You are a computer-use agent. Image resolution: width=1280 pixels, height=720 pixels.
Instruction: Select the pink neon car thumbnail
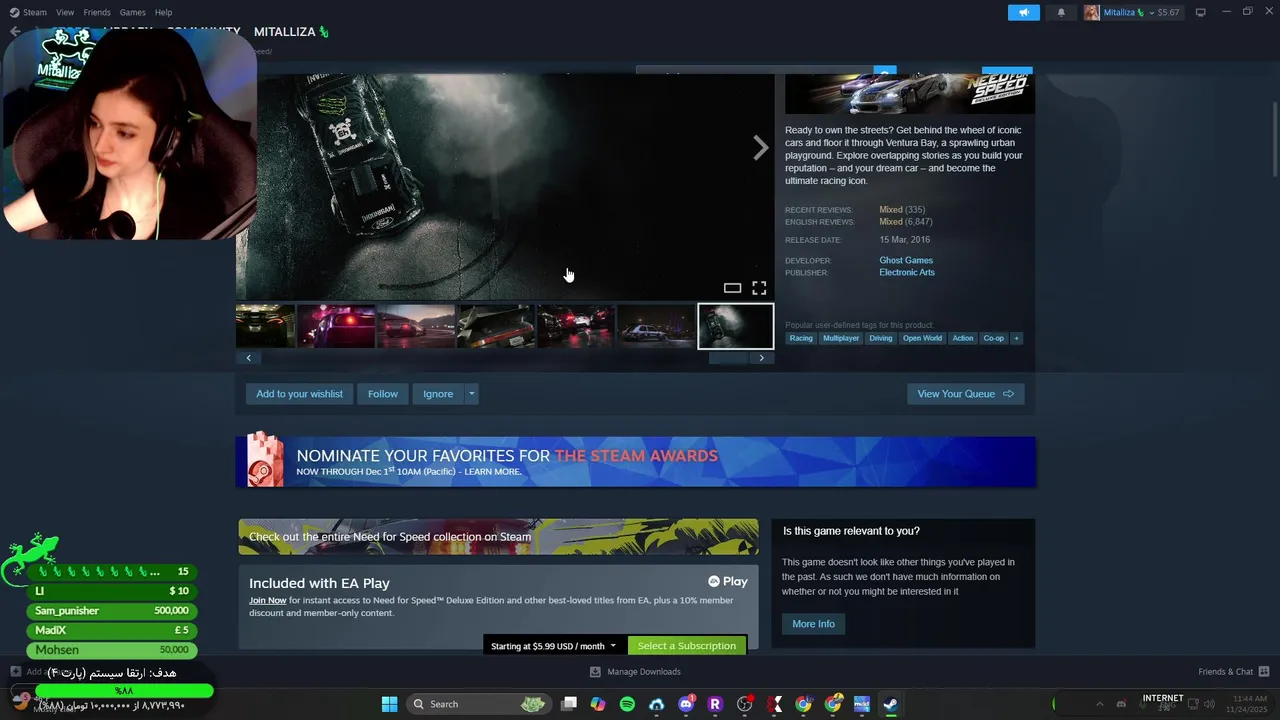(x=336, y=326)
